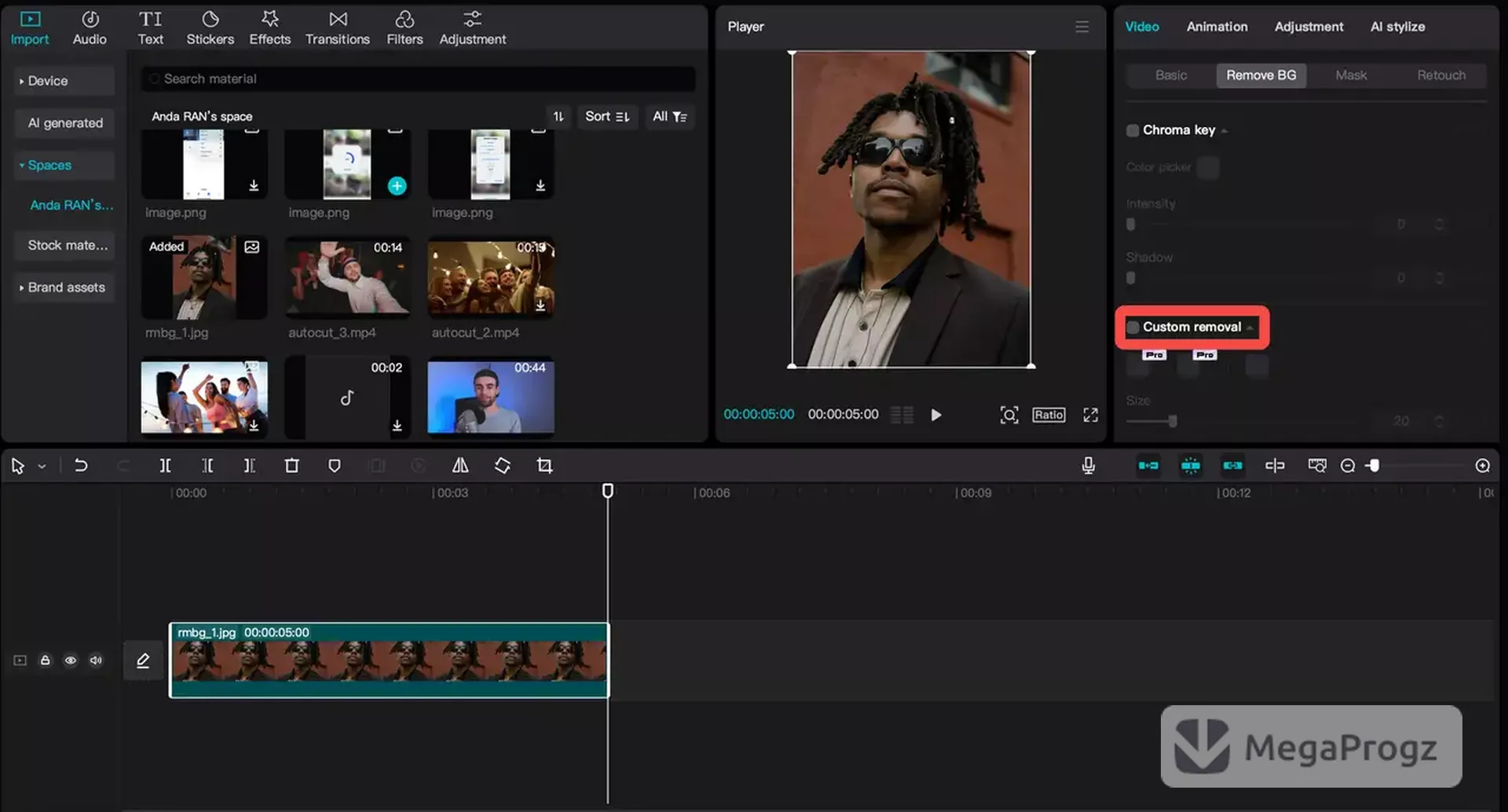This screenshot has width=1508, height=812.
Task: Click the focus frame screenshot icon in player
Action: (1009, 415)
